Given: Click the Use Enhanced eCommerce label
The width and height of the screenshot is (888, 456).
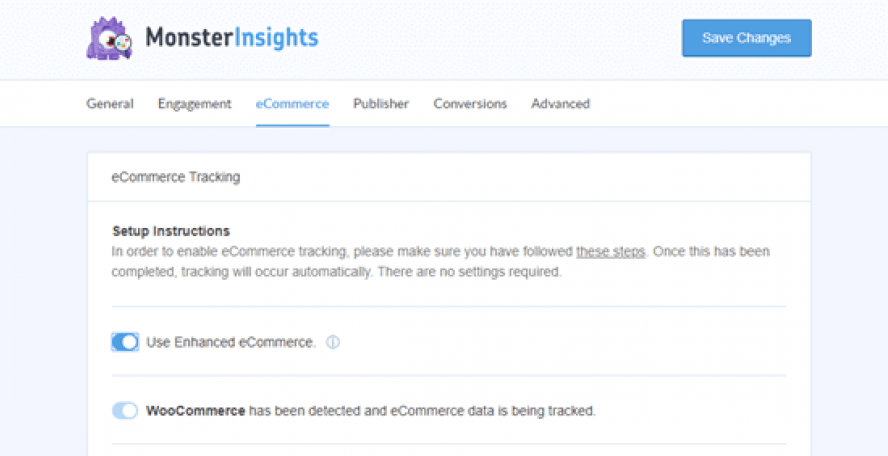Looking at the screenshot, I should (231, 343).
